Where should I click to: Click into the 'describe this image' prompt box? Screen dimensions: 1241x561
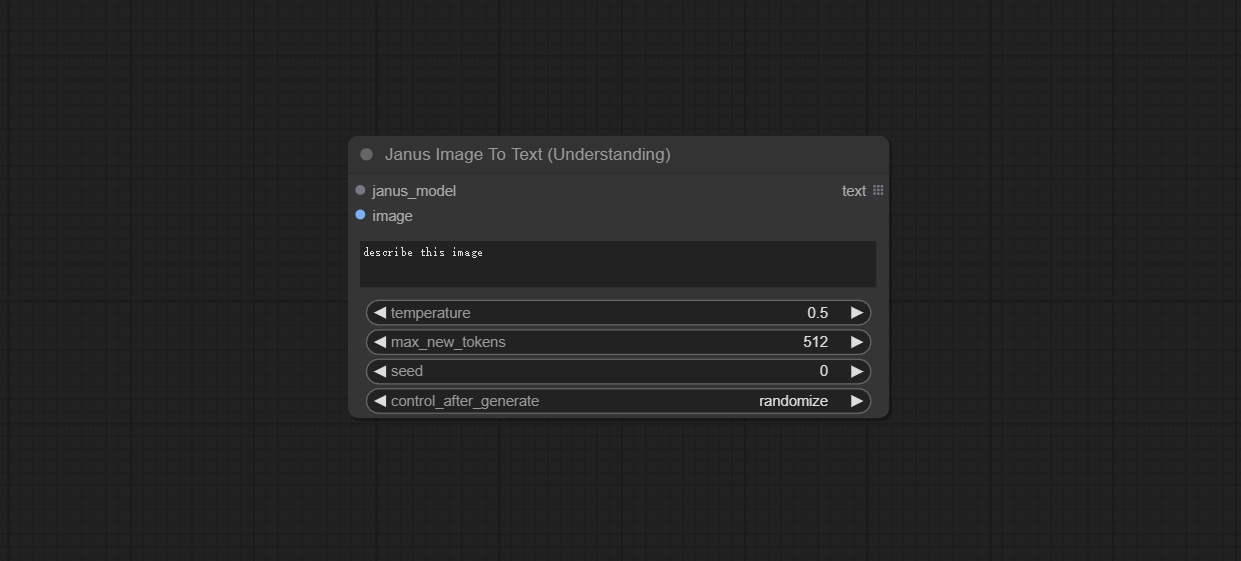coord(618,264)
